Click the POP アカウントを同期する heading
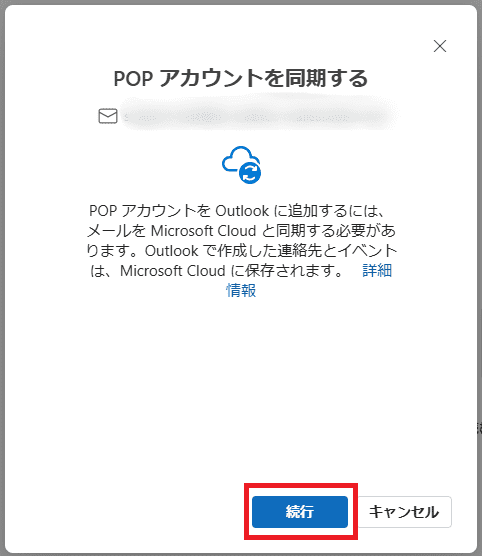 [241, 78]
